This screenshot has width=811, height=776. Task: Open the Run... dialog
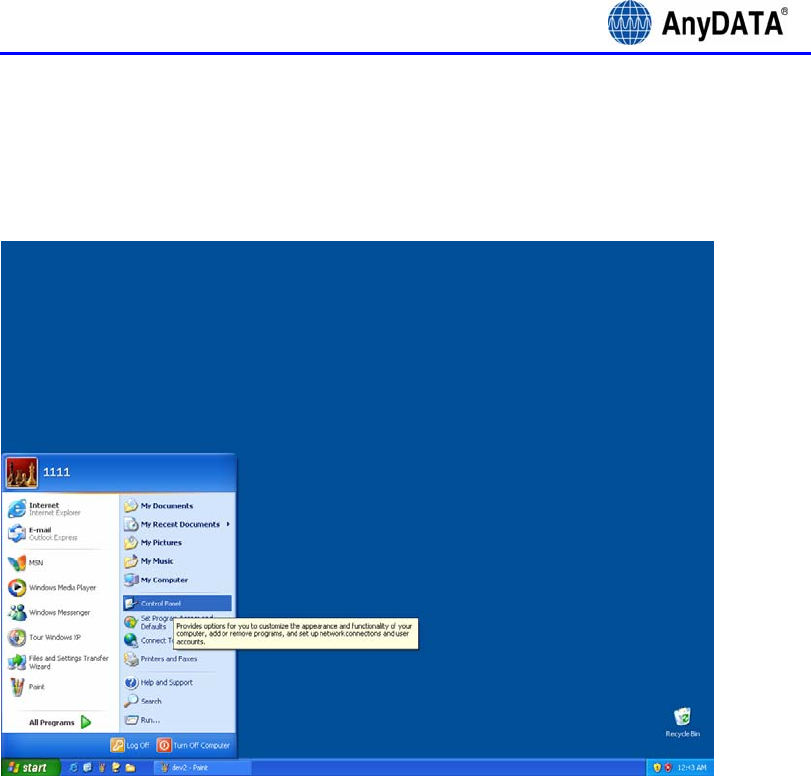coord(142,720)
